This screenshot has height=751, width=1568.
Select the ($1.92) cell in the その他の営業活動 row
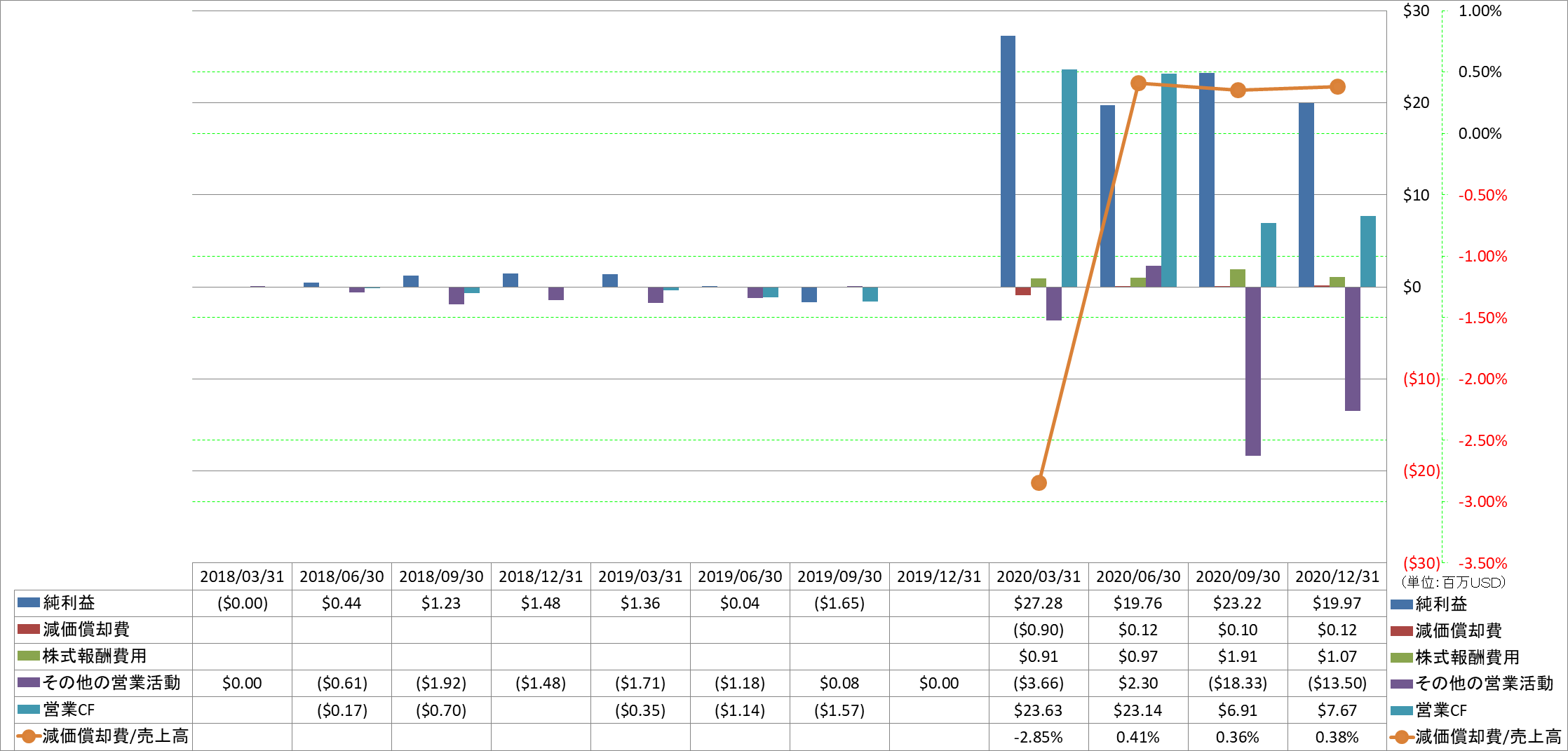pyautogui.click(x=441, y=683)
